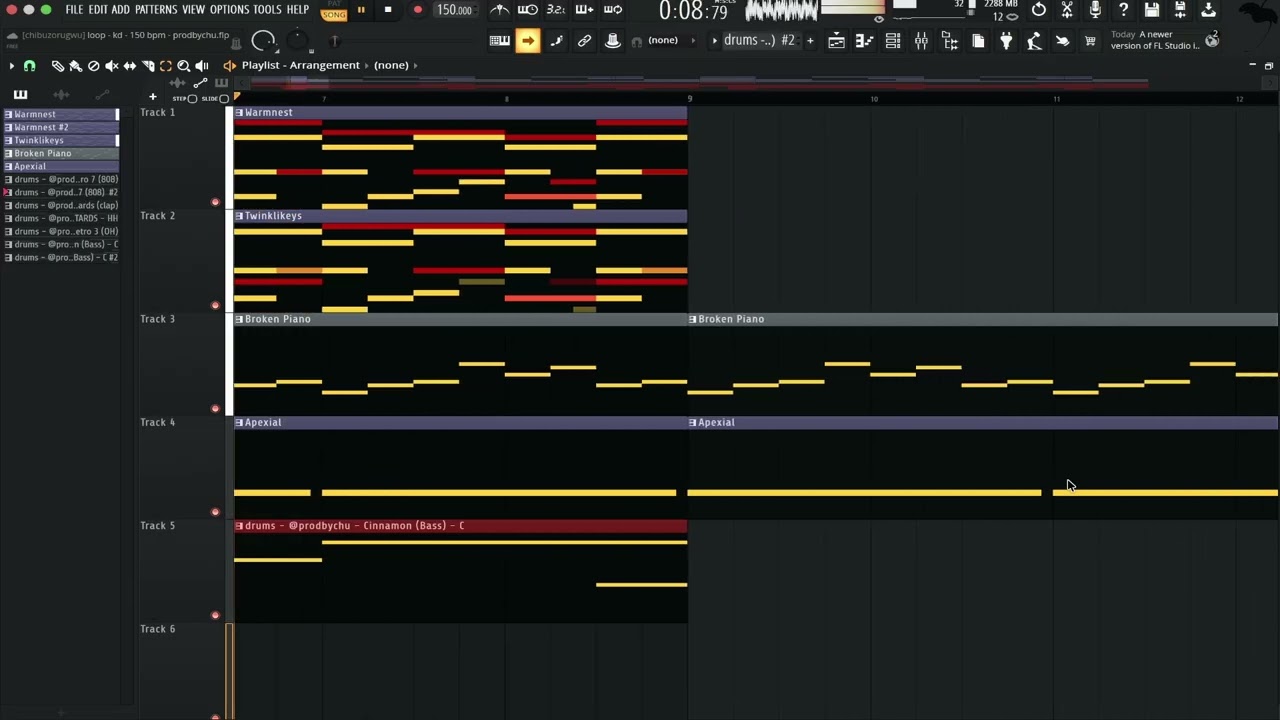Enable the SLIDE checkbox
This screenshot has height=720, width=1280.
point(225,99)
